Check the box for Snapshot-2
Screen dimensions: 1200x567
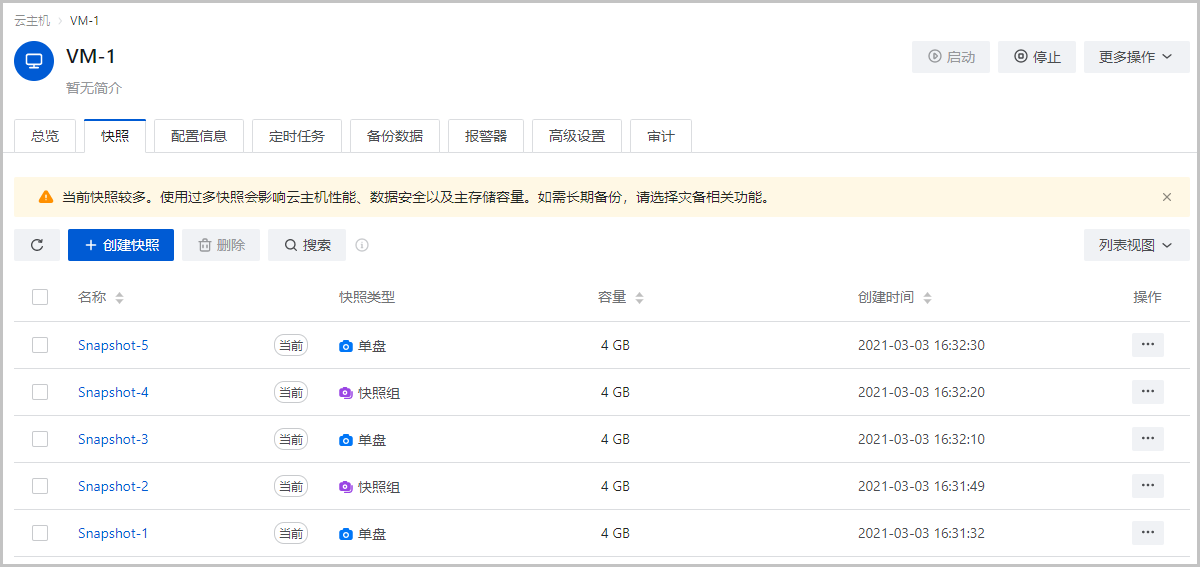tap(40, 486)
